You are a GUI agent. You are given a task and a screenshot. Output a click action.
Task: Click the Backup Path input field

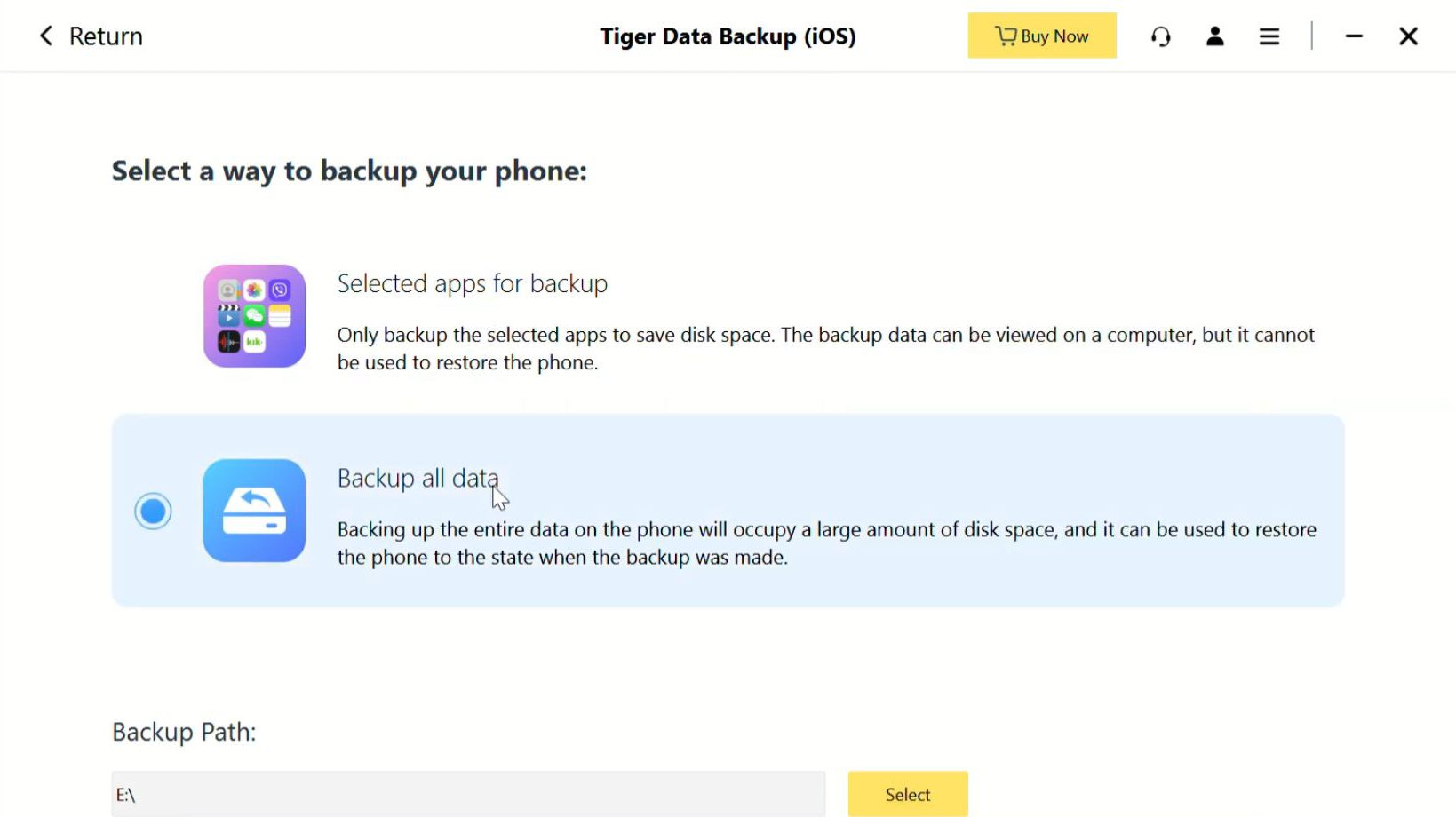click(468, 795)
